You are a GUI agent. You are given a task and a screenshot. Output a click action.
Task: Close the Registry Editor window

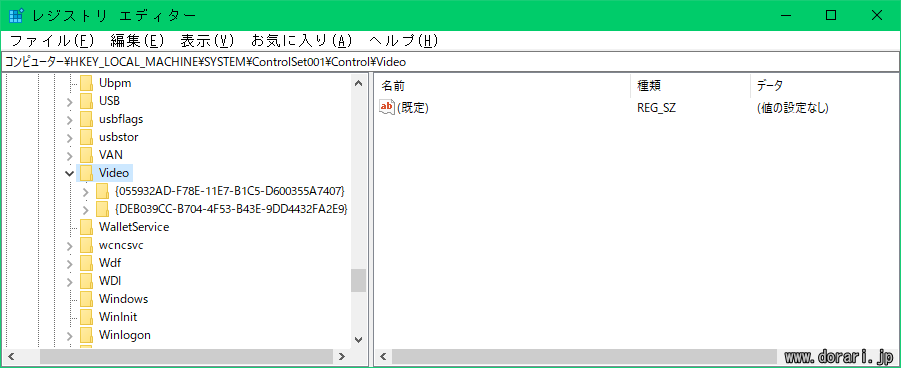point(877,16)
